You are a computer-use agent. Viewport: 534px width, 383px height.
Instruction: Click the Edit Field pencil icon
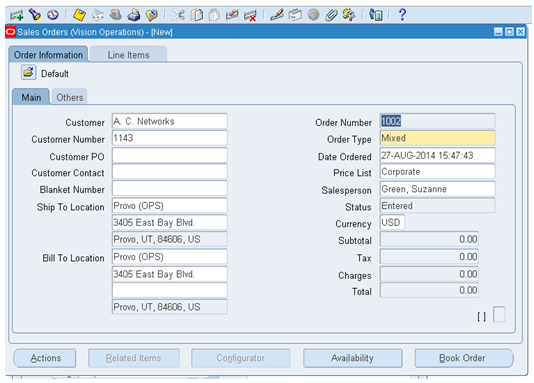[277, 15]
